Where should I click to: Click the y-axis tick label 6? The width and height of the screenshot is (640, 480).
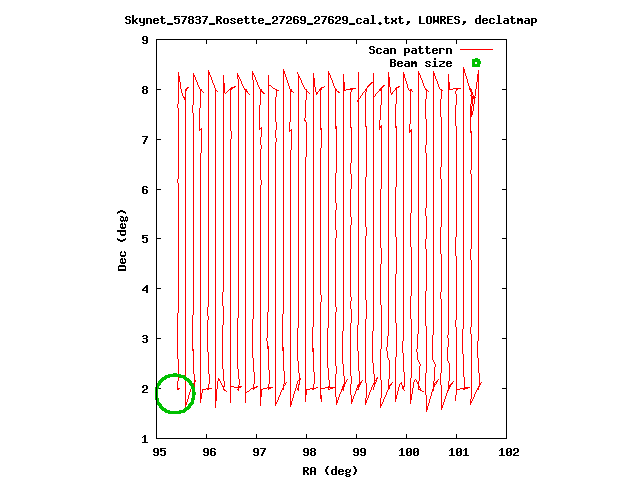click(145, 190)
